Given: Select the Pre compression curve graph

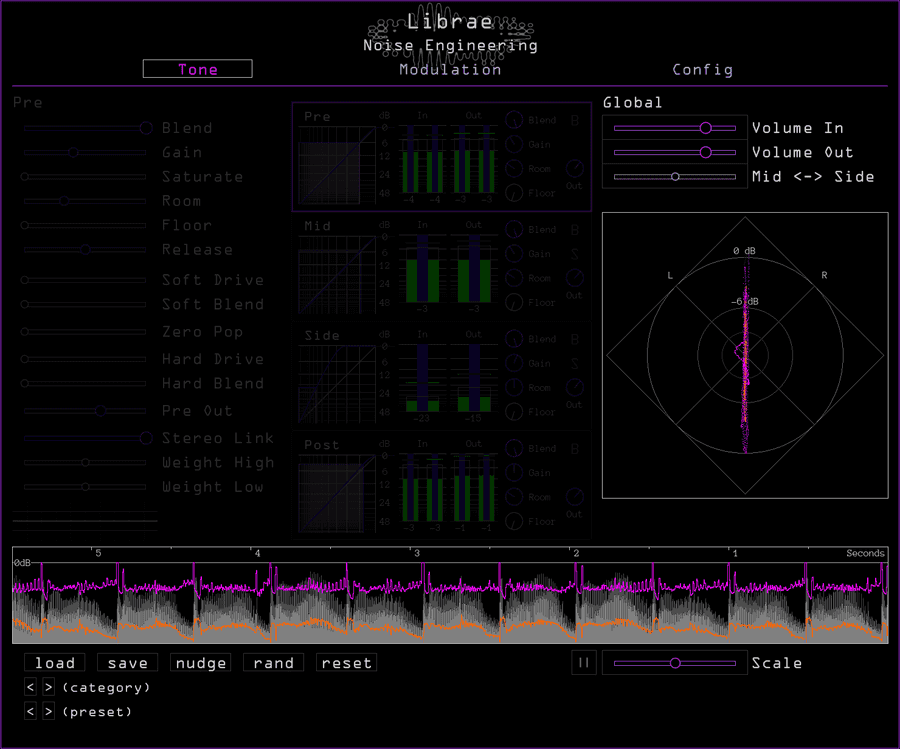Looking at the screenshot, I should click(x=337, y=165).
